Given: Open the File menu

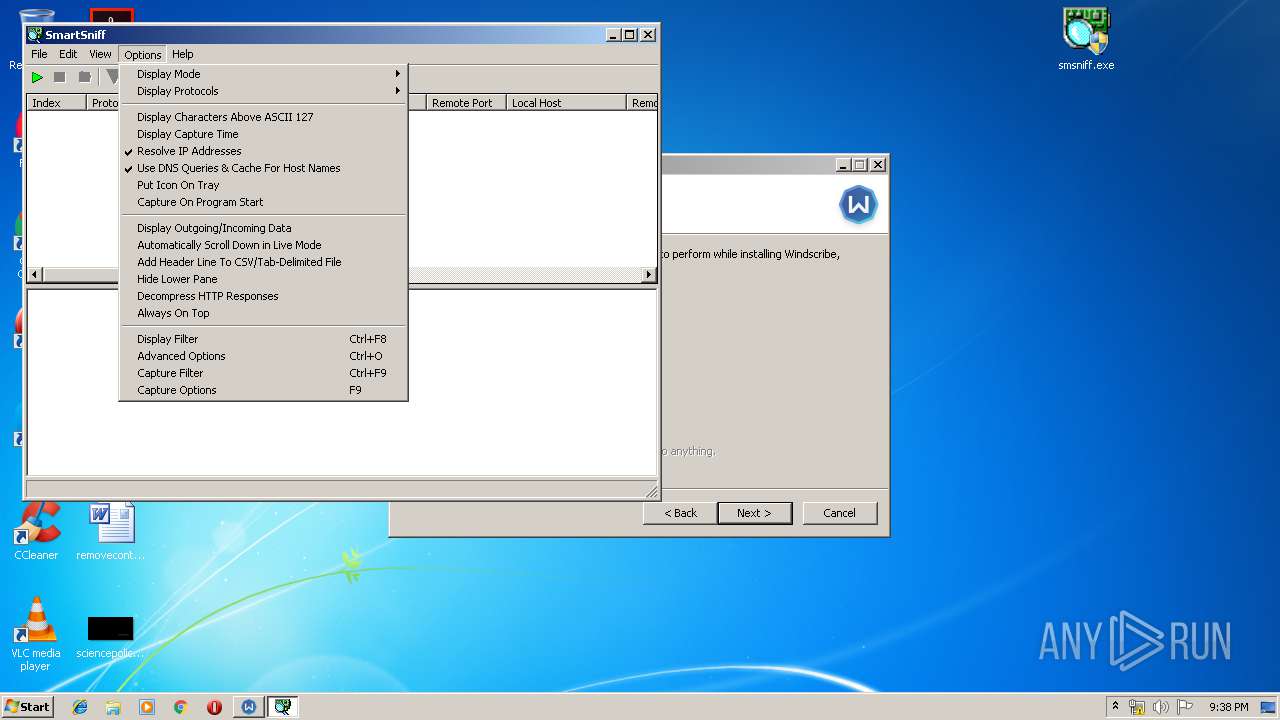Looking at the screenshot, I should coord(39,54).
